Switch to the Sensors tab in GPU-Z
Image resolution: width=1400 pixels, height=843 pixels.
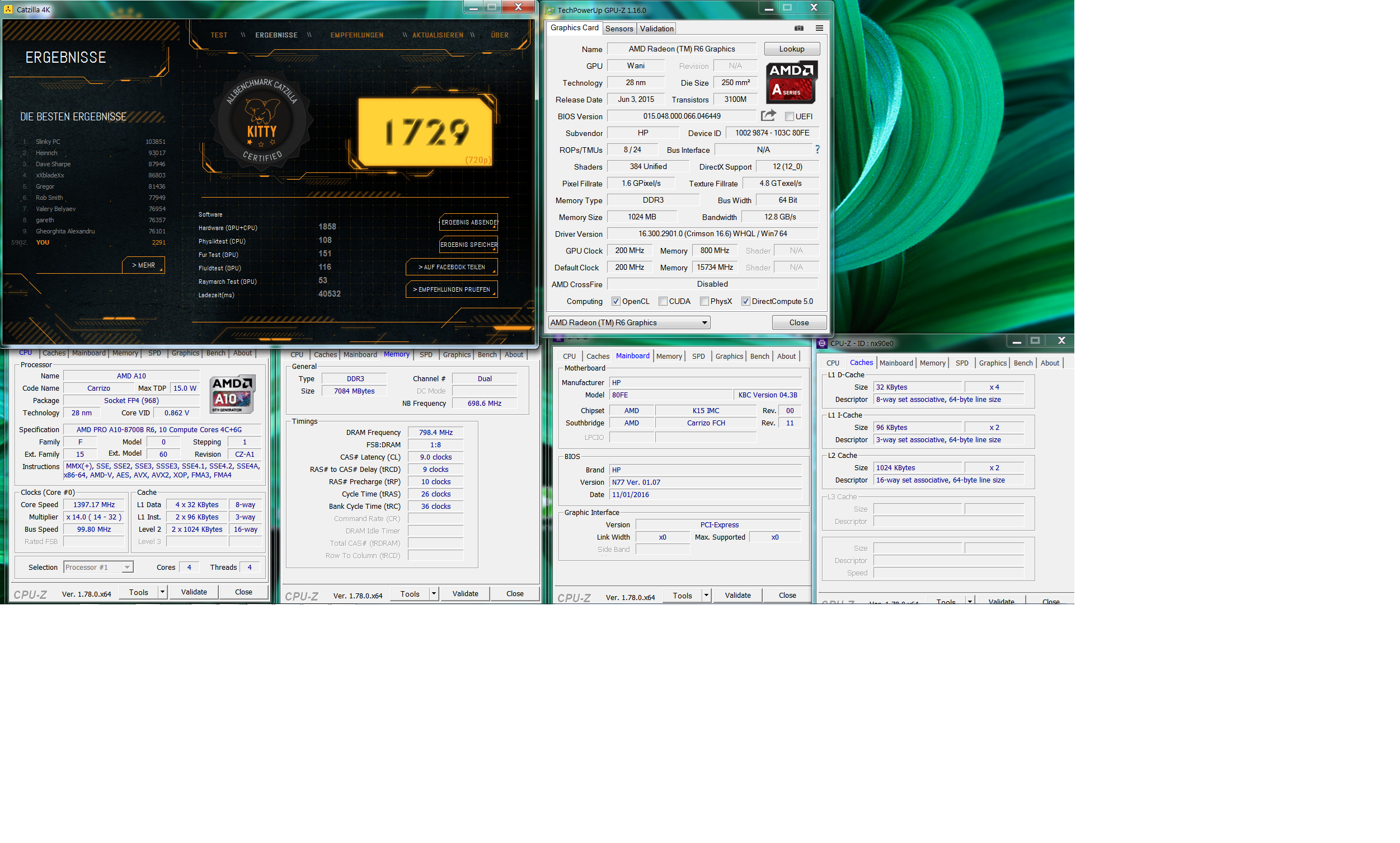619,29
